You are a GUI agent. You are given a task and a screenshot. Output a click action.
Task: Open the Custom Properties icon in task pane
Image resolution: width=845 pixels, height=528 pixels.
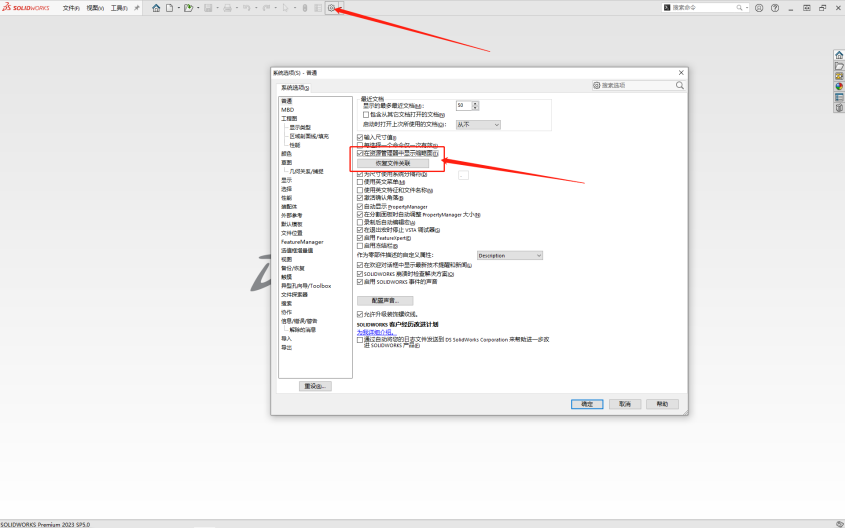coord(839,97)
